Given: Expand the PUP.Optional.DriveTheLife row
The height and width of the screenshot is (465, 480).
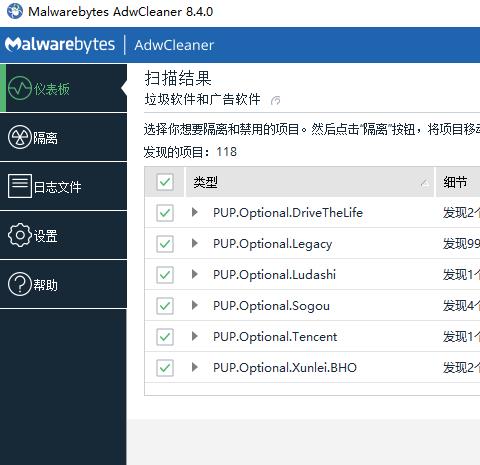Looking at the screenshot, I should 195,212.
